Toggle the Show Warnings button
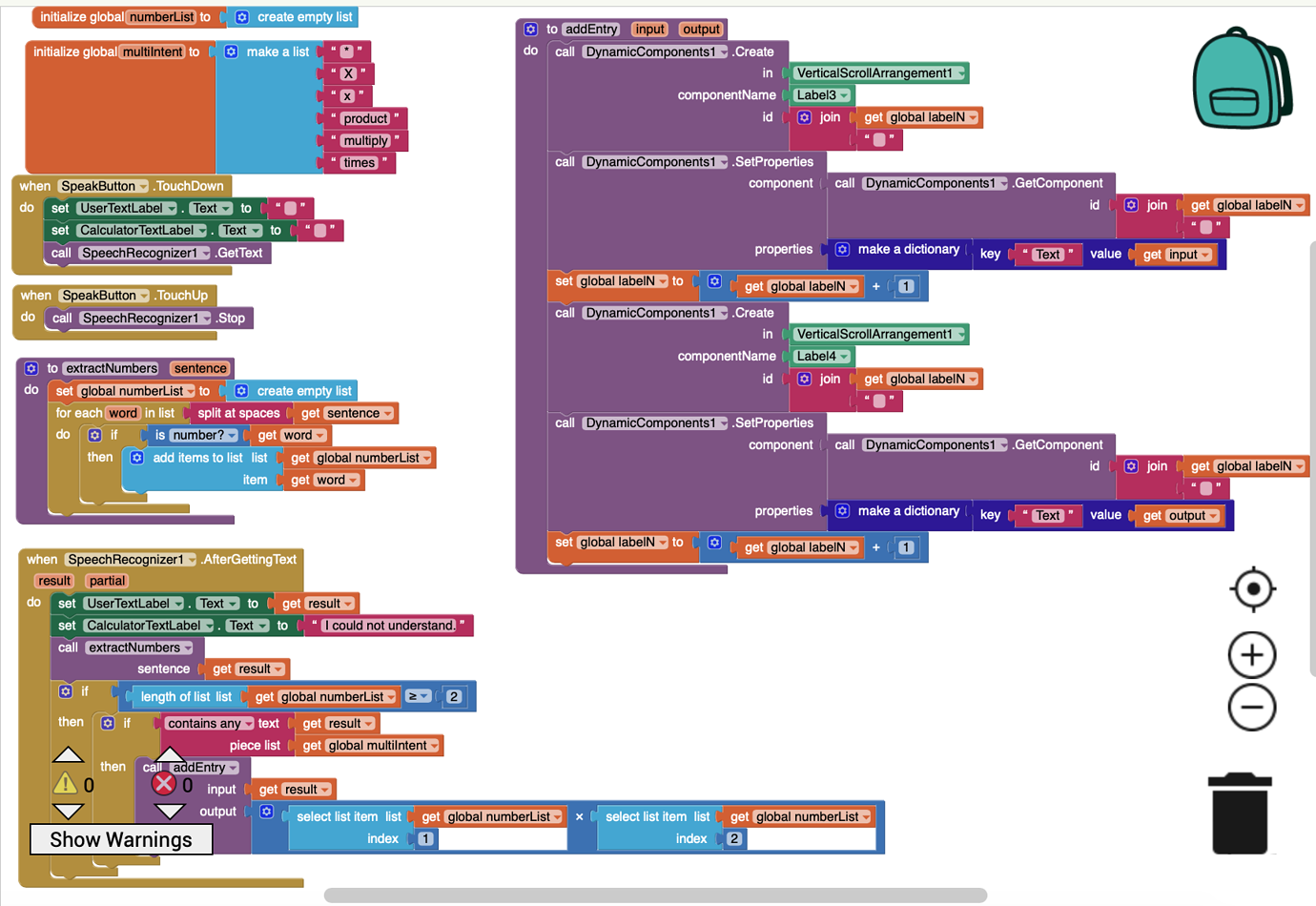 (121, 839)
